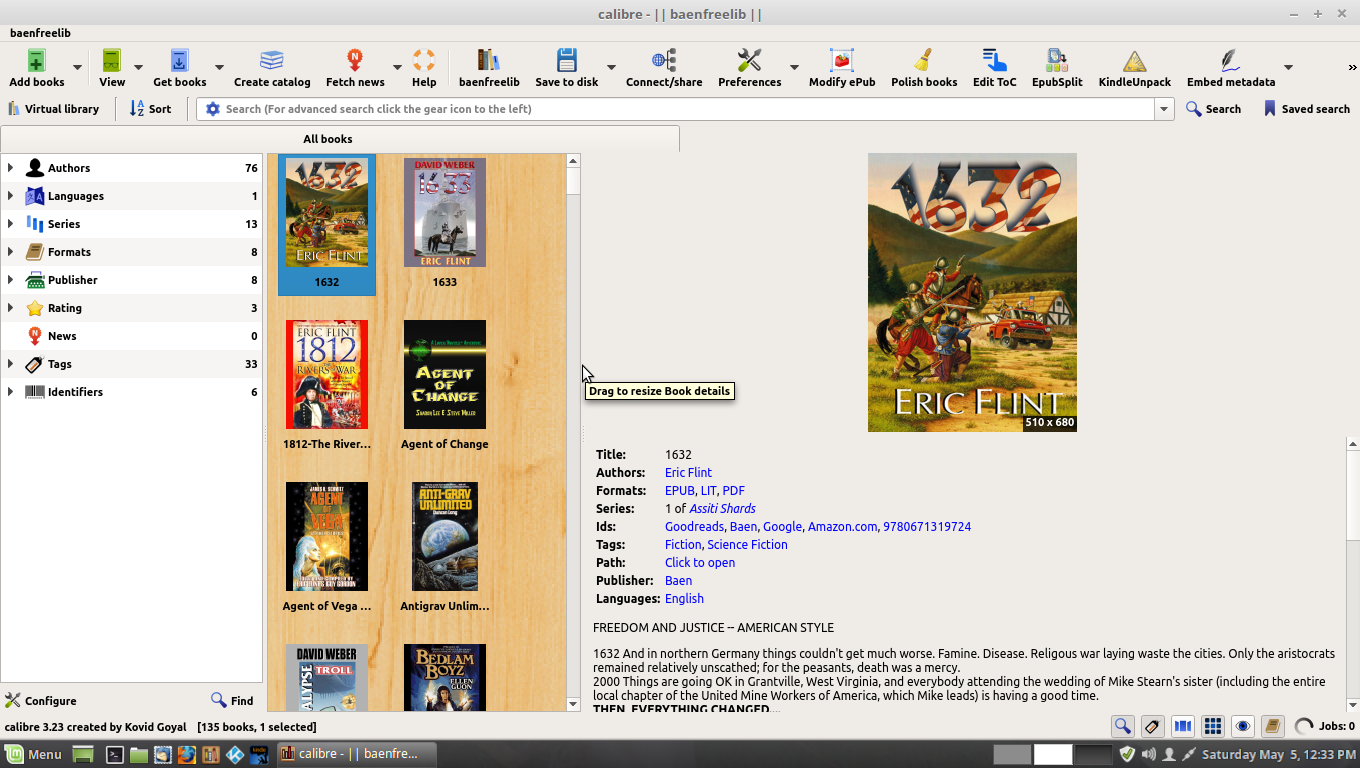Open the Virtual library menu

[x=53, y=109]
